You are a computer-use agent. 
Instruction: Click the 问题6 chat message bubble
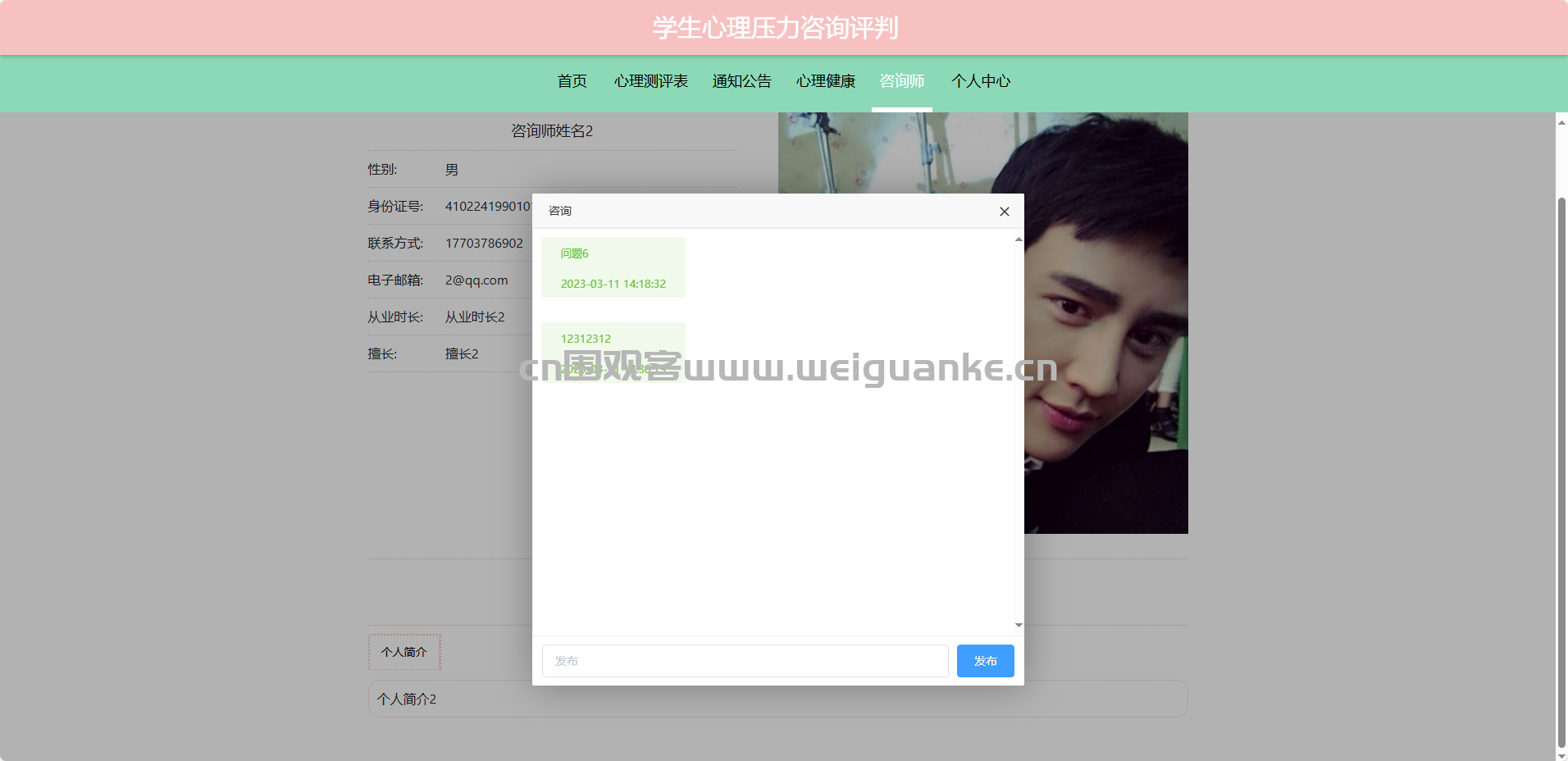[613, 267]
